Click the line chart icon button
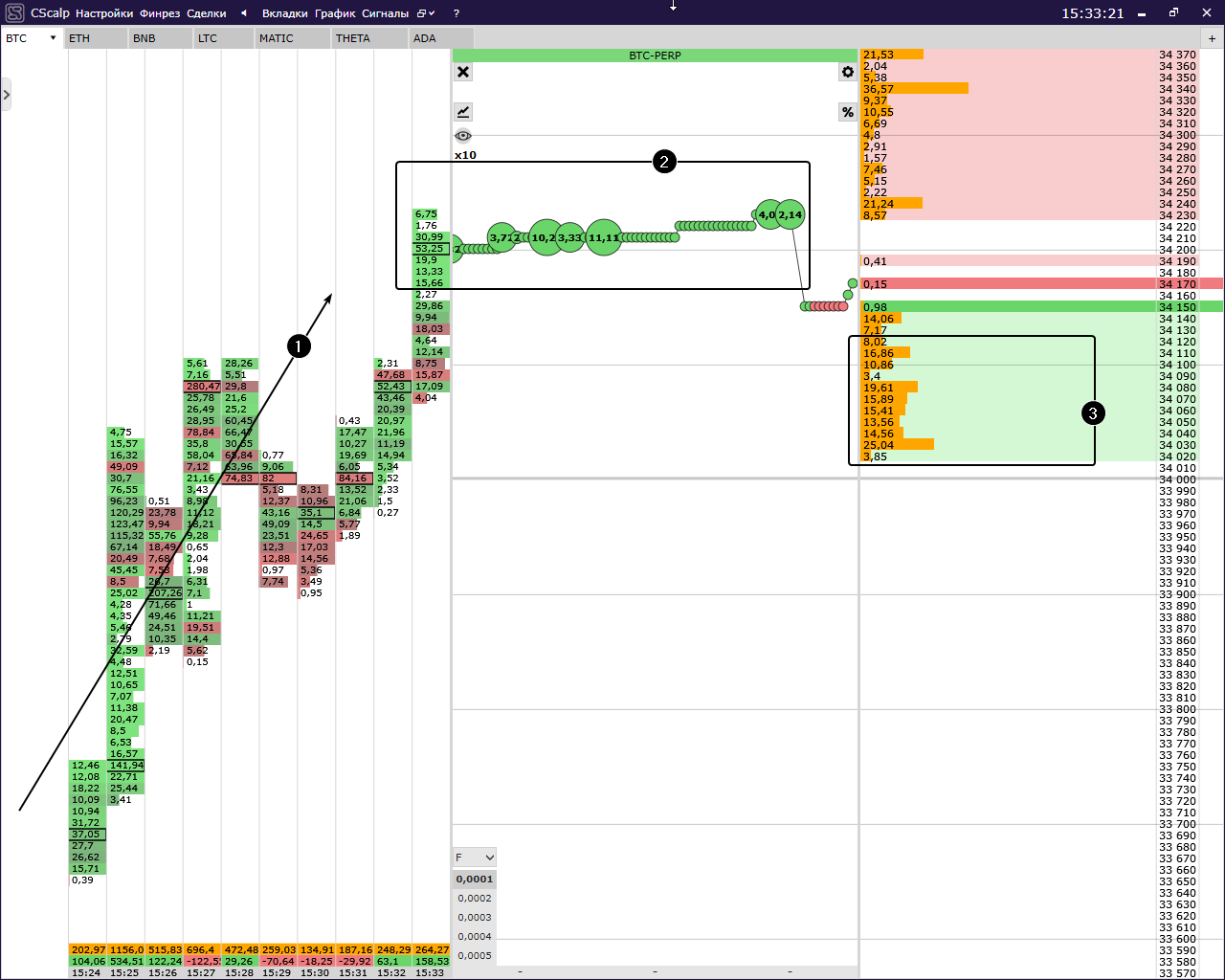 (x=463, y=112)
